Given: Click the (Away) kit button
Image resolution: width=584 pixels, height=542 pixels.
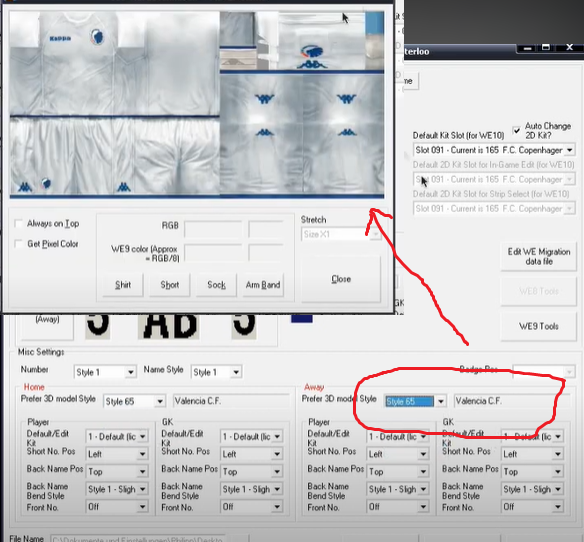Looking at the screenshot, I should [47, 327].
